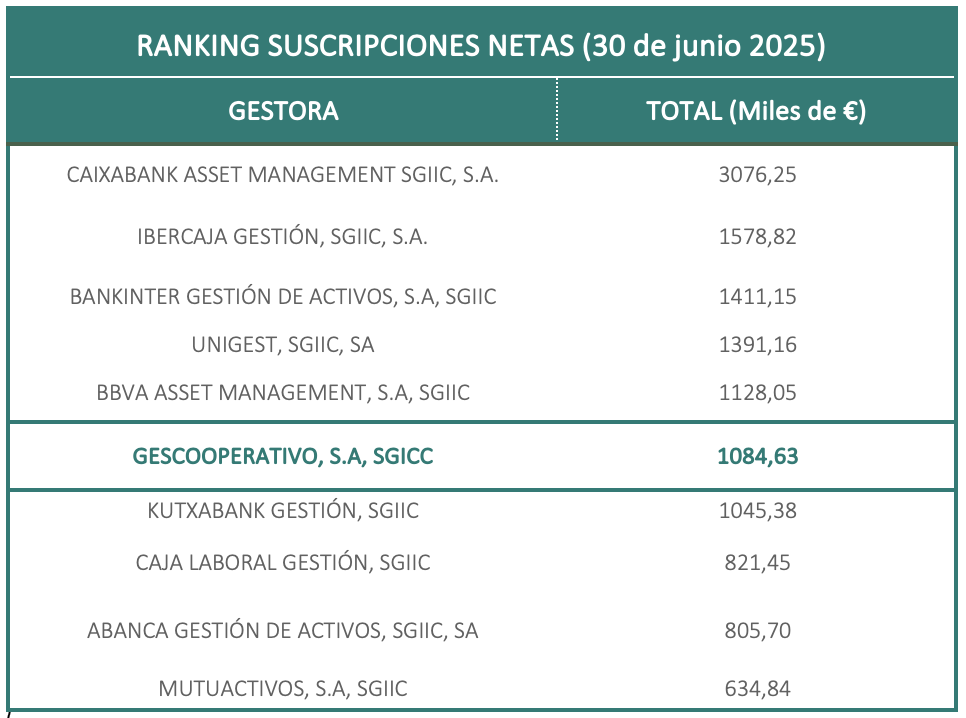Click the value 1045,38
Viewport: 966px width, 718px height.
[x=758, y=511]
